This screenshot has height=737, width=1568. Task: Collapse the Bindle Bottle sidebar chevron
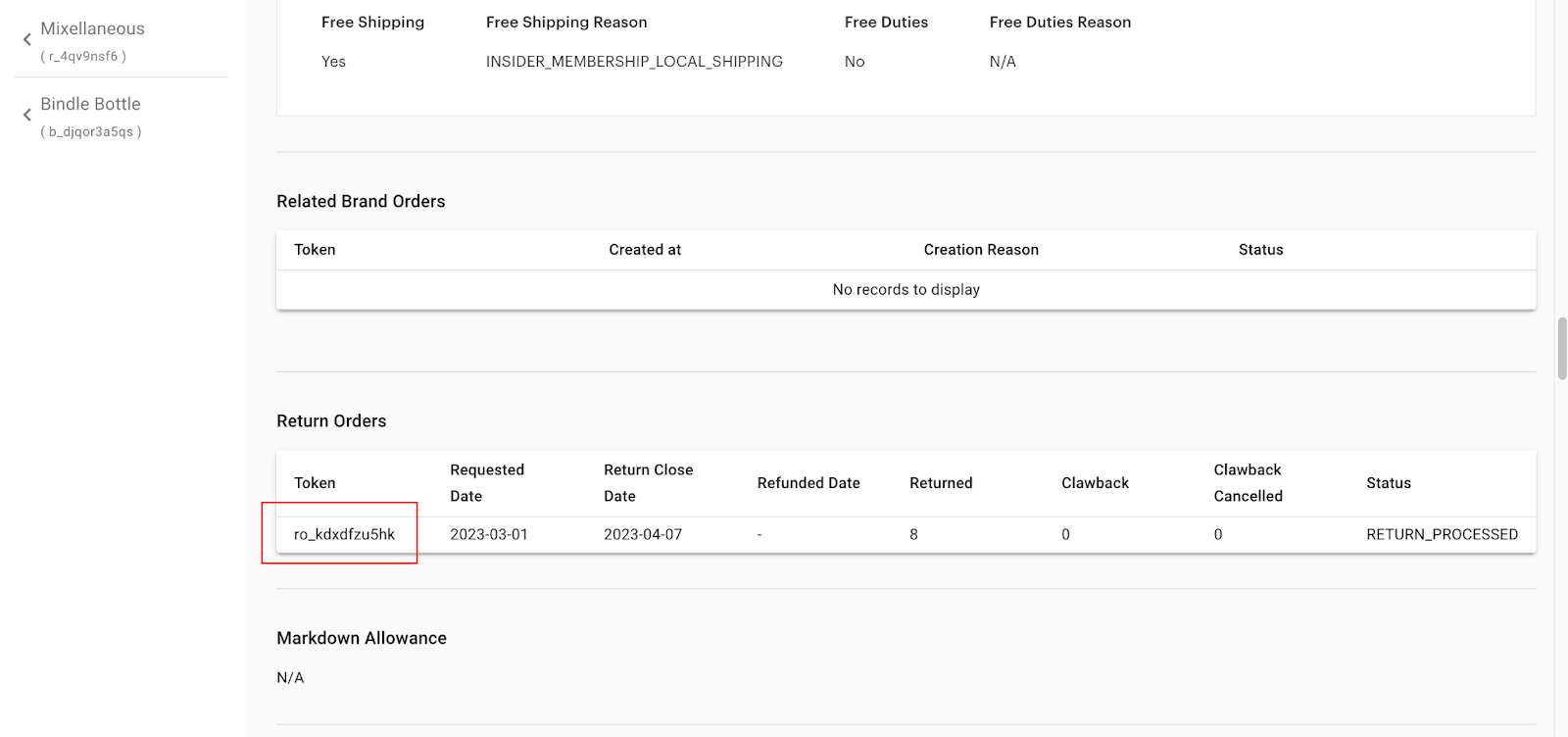tap(27, 116)
